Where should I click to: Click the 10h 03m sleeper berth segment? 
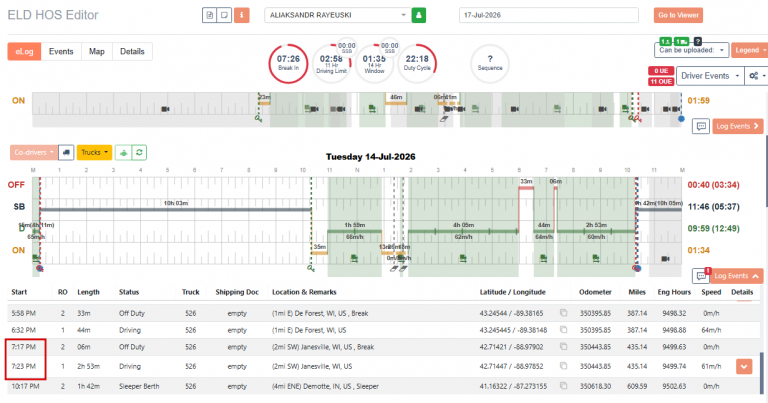point(175,210)
